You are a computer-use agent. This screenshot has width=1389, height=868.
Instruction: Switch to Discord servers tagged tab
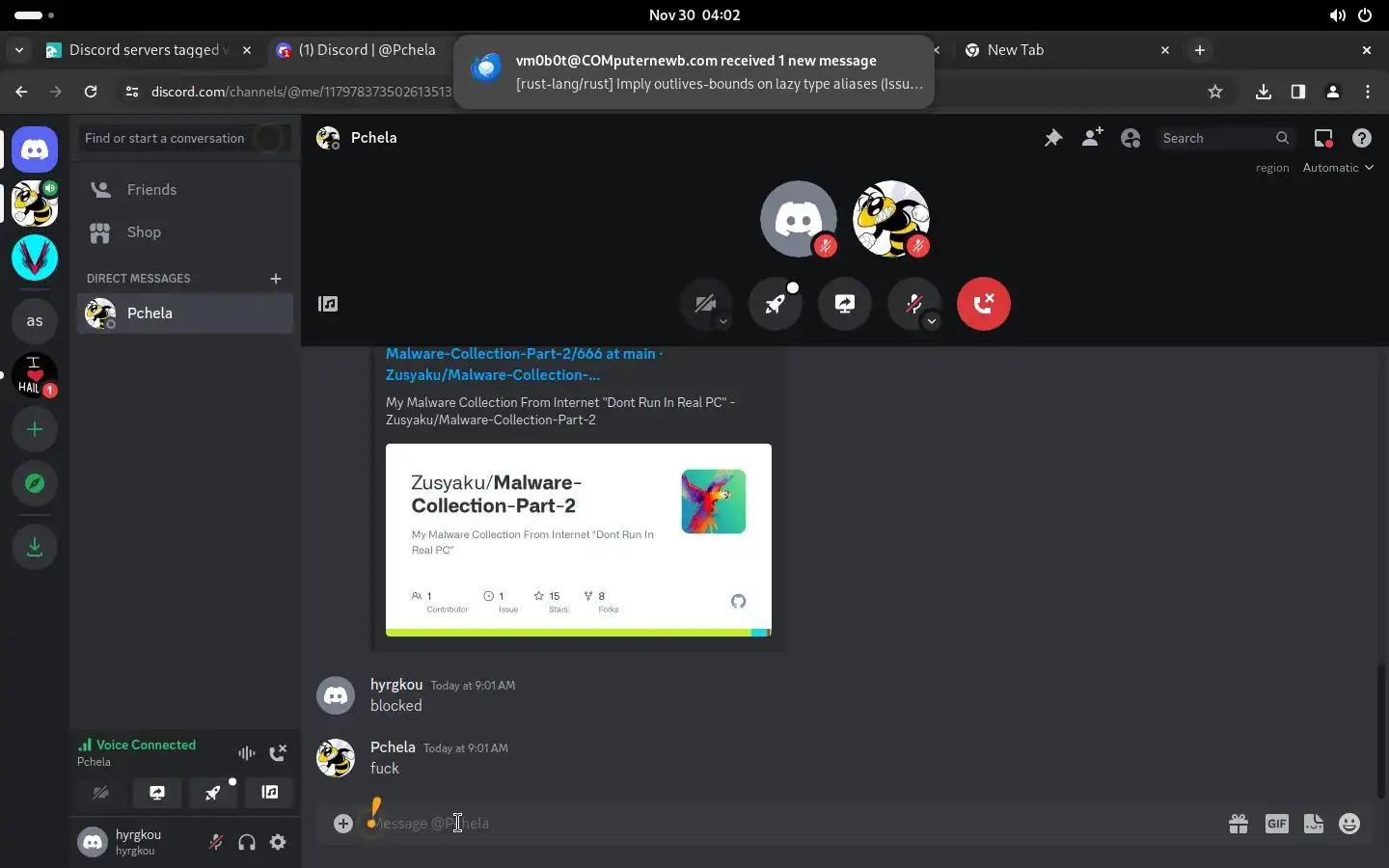(x=147, y=50)
